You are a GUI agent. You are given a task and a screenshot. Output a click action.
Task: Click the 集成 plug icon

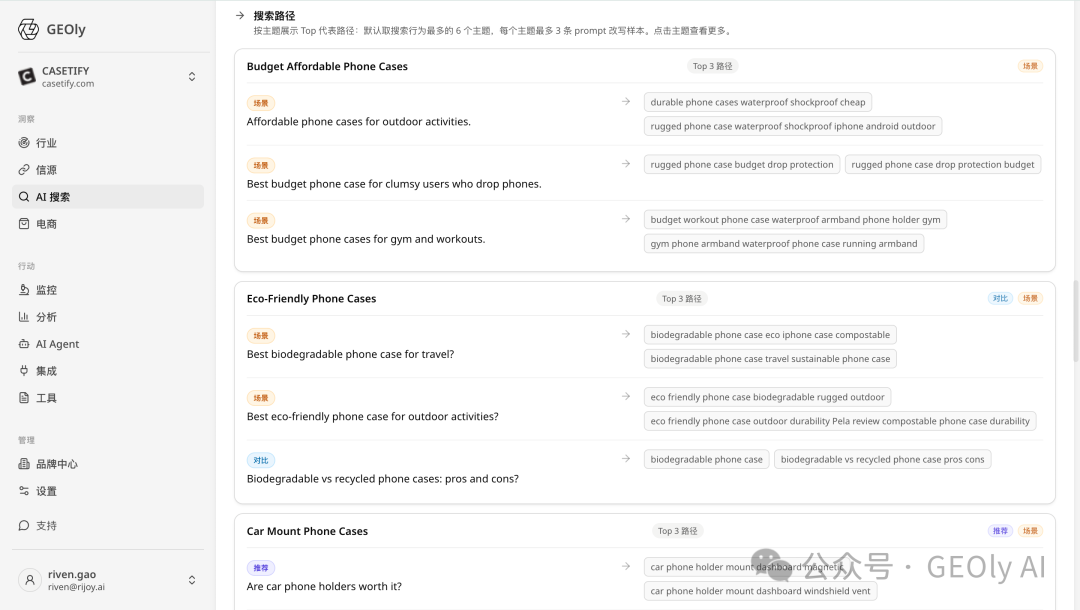point(24,370)
